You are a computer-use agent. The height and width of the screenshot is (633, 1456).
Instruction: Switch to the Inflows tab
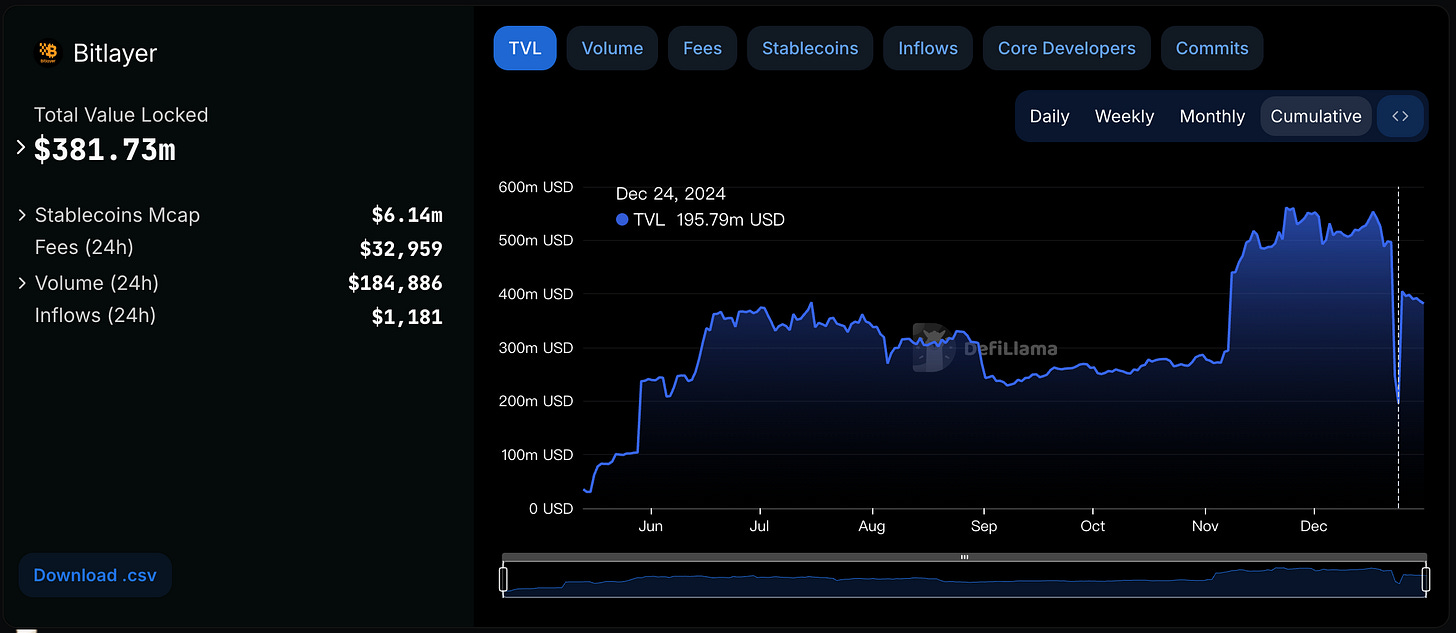click(x=928, y=48)
